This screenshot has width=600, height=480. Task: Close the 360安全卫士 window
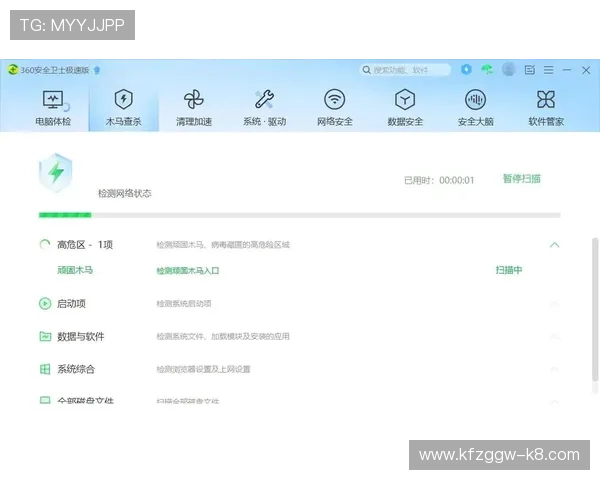point(586,70)
